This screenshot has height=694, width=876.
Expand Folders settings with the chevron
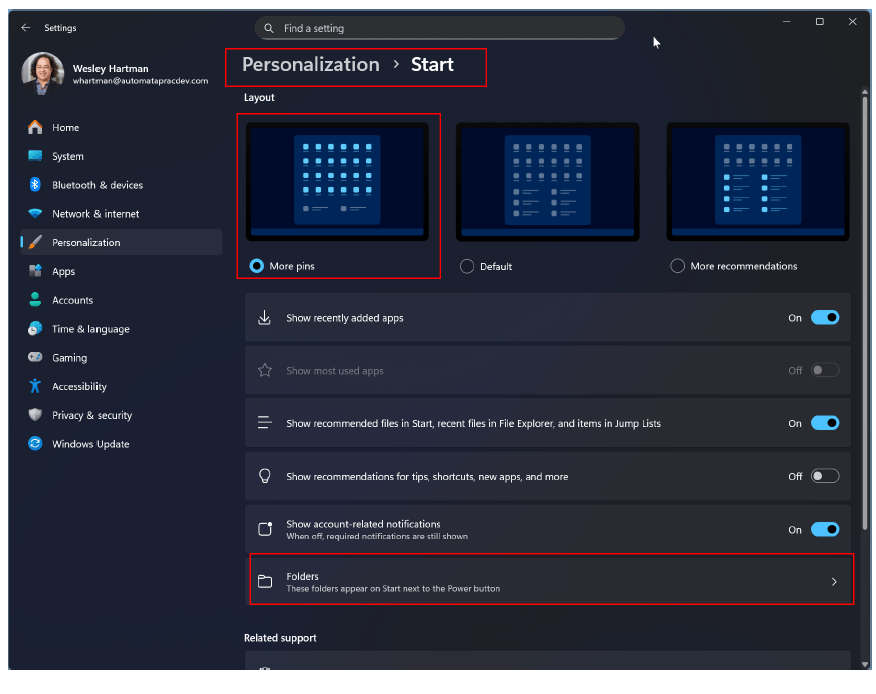pos(834,582)
